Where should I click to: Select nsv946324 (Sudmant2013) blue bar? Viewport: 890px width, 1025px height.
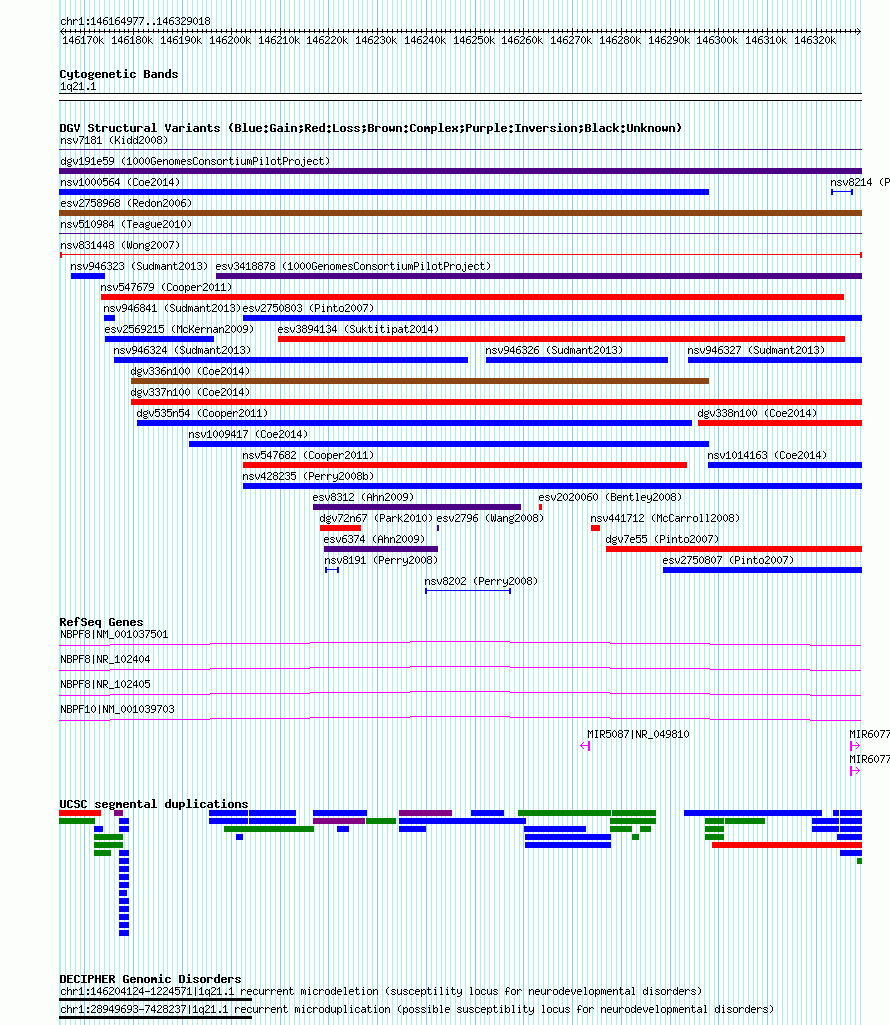pyautogui.click(x=291, y=360)
